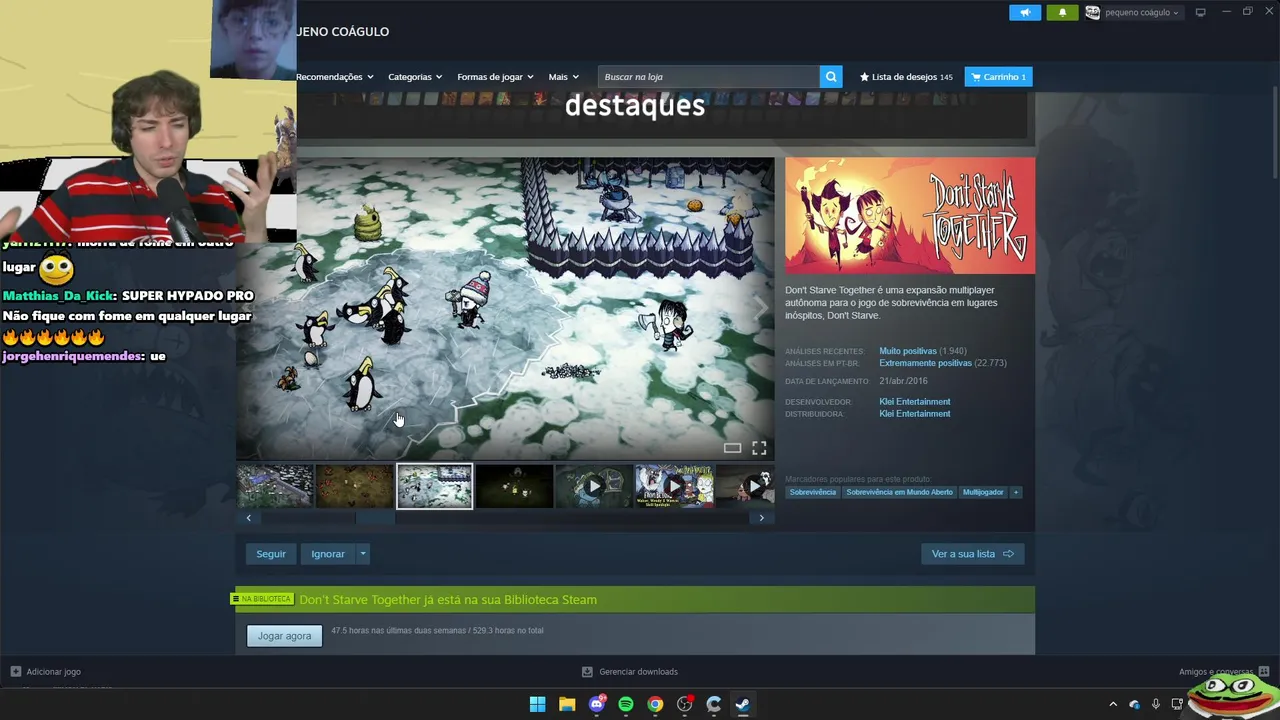Select the first screenshot thumbnail
This screenshot has height=720, width=1280.
point(275,486)
